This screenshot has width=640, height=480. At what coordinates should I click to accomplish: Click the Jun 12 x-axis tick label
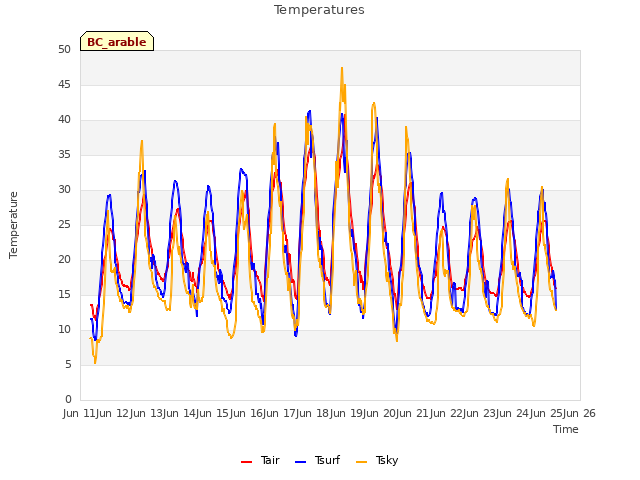click(111, 413)
